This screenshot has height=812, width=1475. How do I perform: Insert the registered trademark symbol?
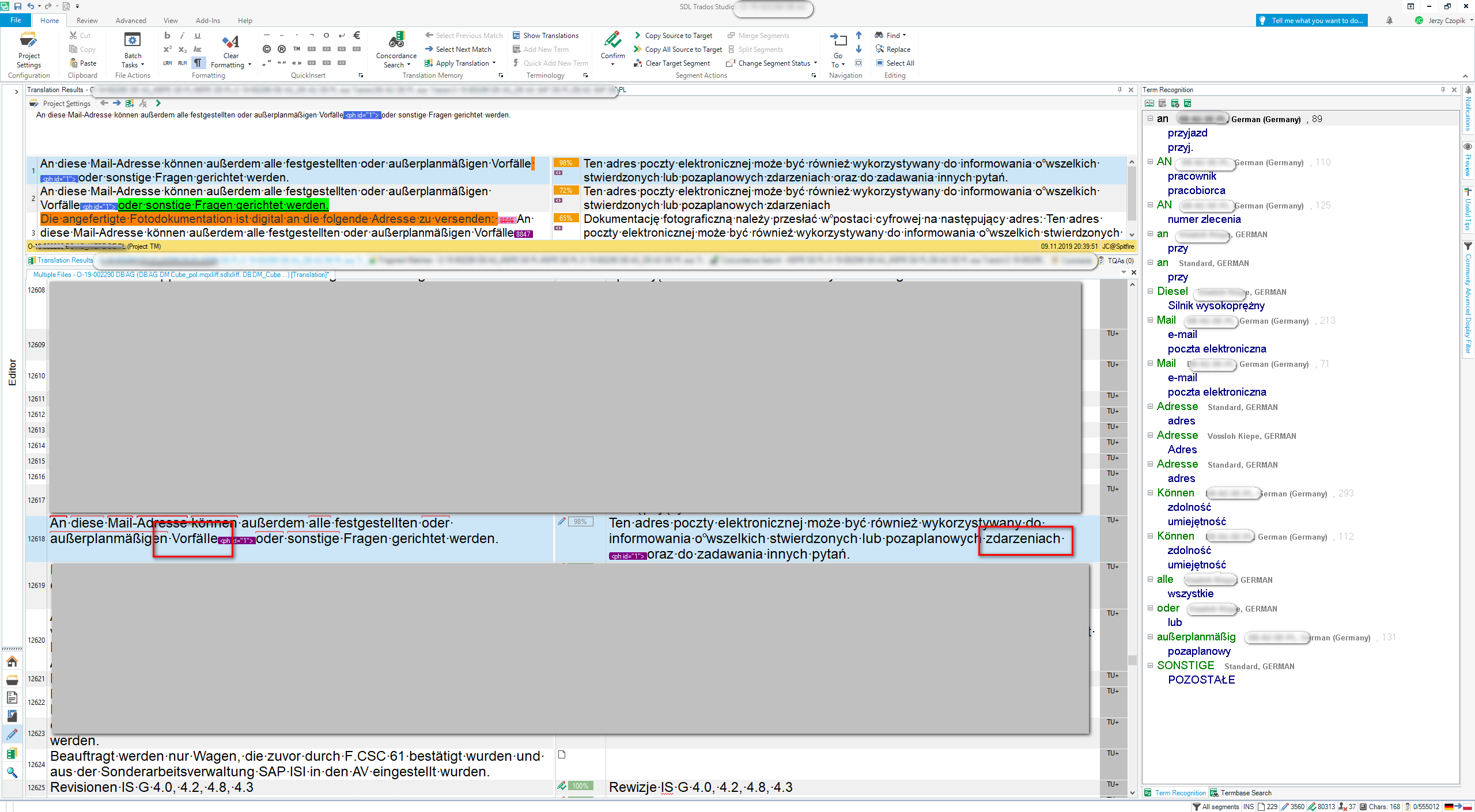(282, 49)
